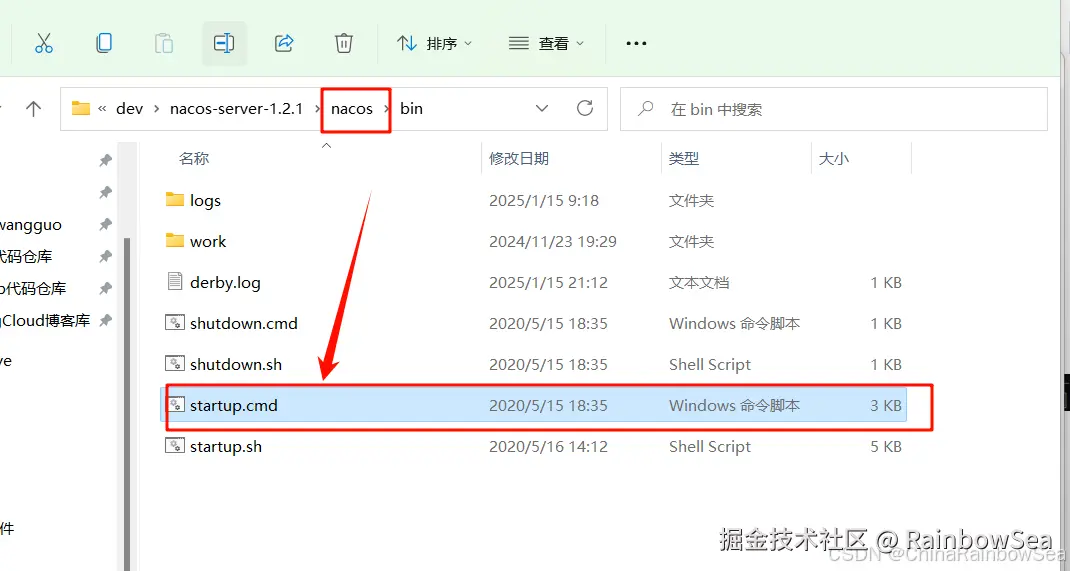Select the startup.sh file

(534, 446)
